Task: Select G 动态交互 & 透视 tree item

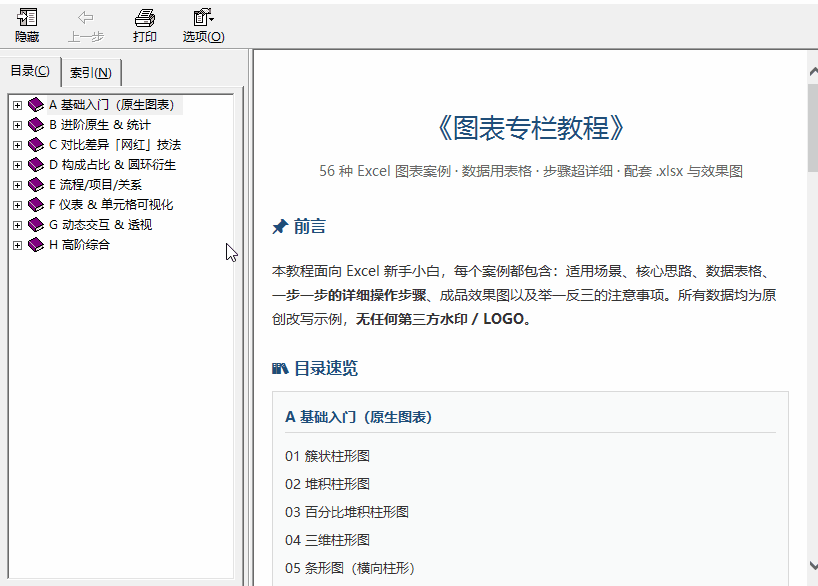Action: tap(100, 225)
